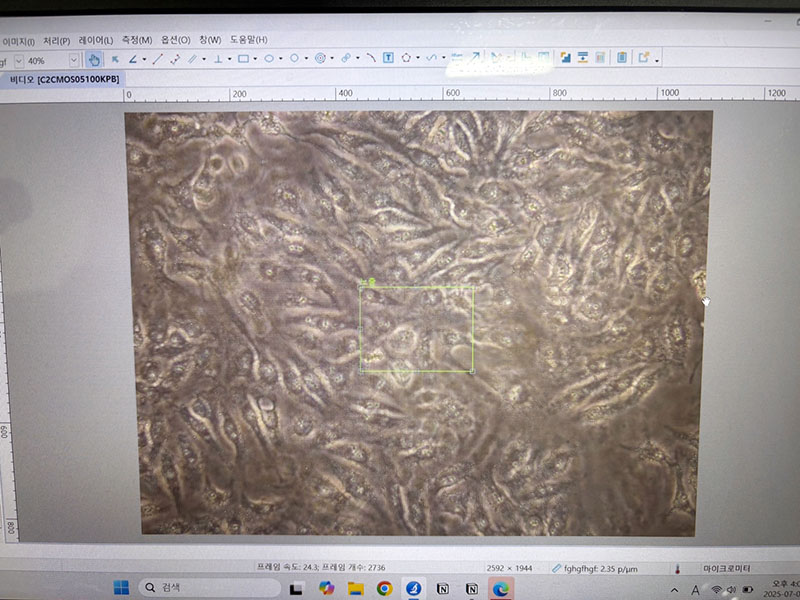Select the hand pan tool
800x600 pixels.
[94, 59]
